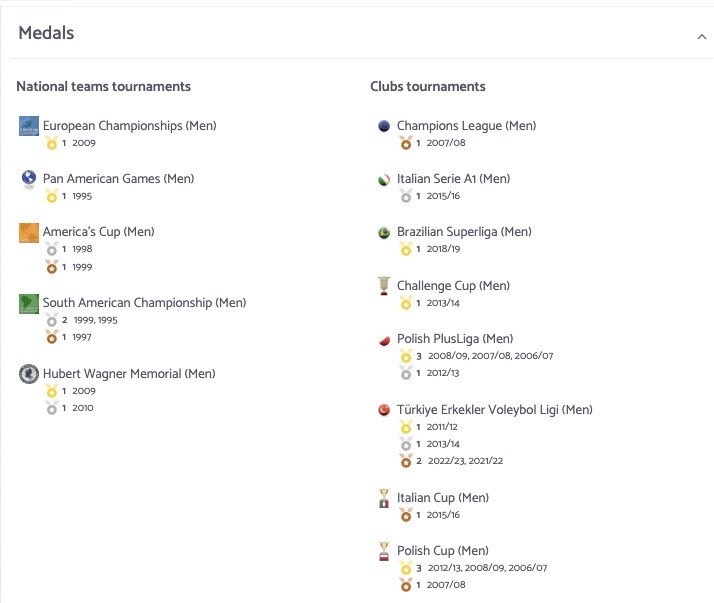Click the European Championships tournament logo

click(29, 126)
